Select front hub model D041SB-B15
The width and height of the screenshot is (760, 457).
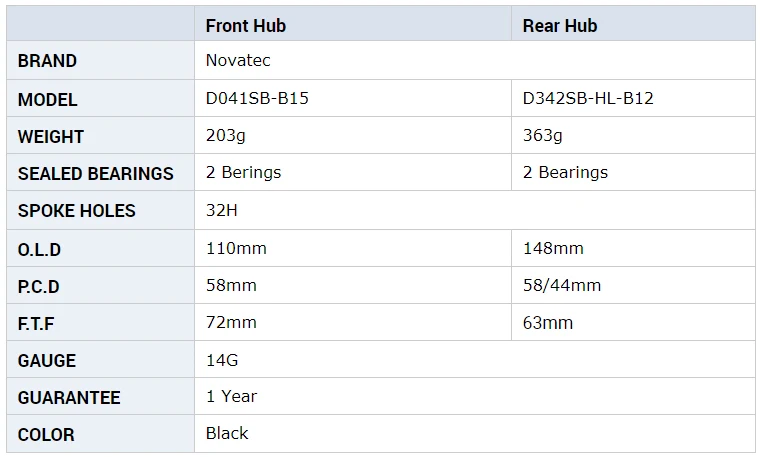tap(257, 98)
